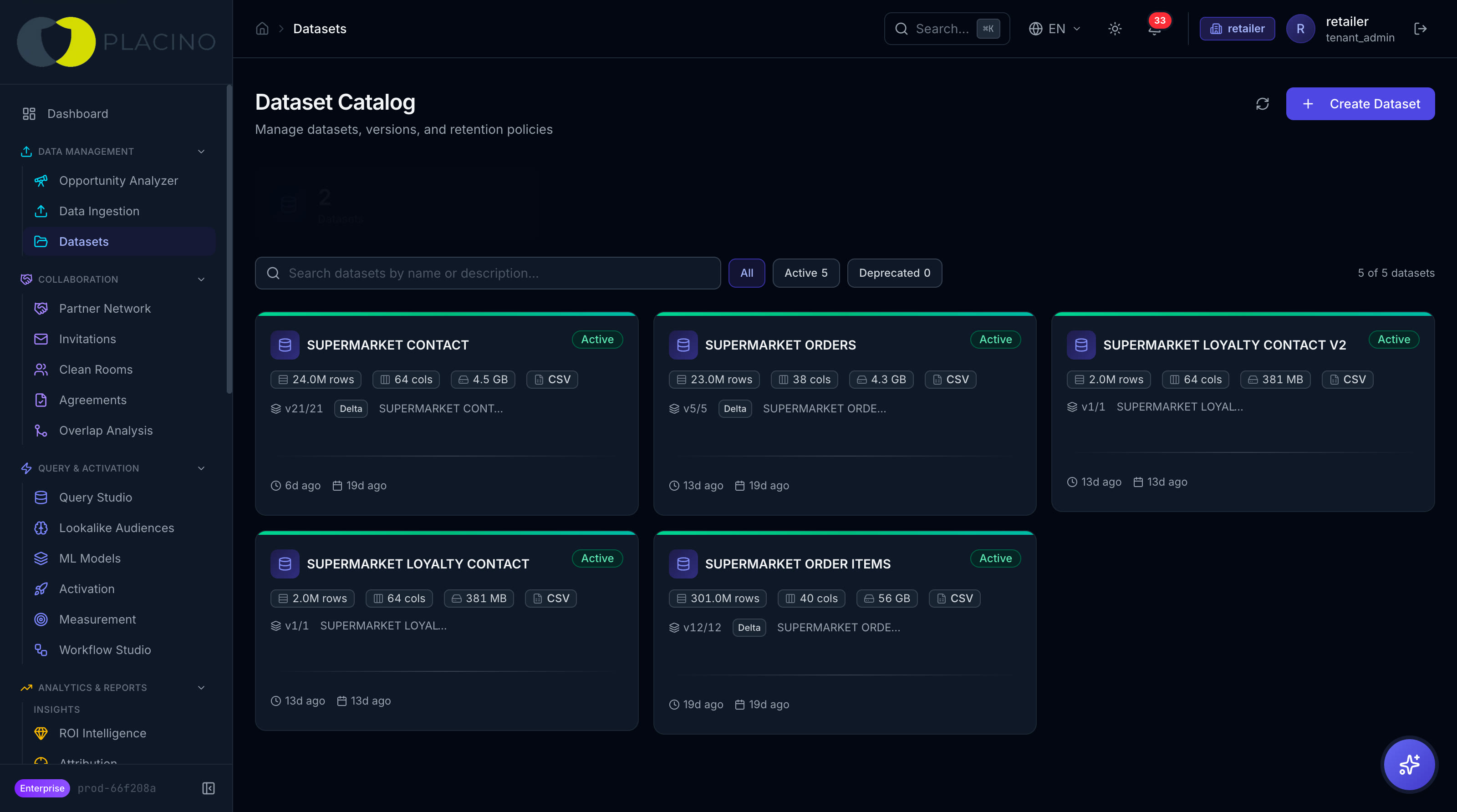Click the search datasets by name field
This screenshot has height=812, width=1457.
click(488, 273)
